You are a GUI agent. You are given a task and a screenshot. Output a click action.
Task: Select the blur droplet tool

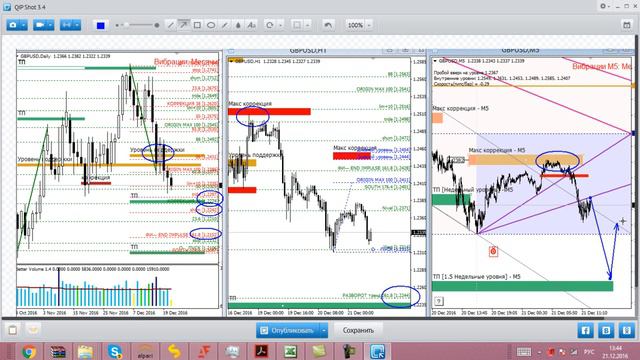click(x=238, y=25)
